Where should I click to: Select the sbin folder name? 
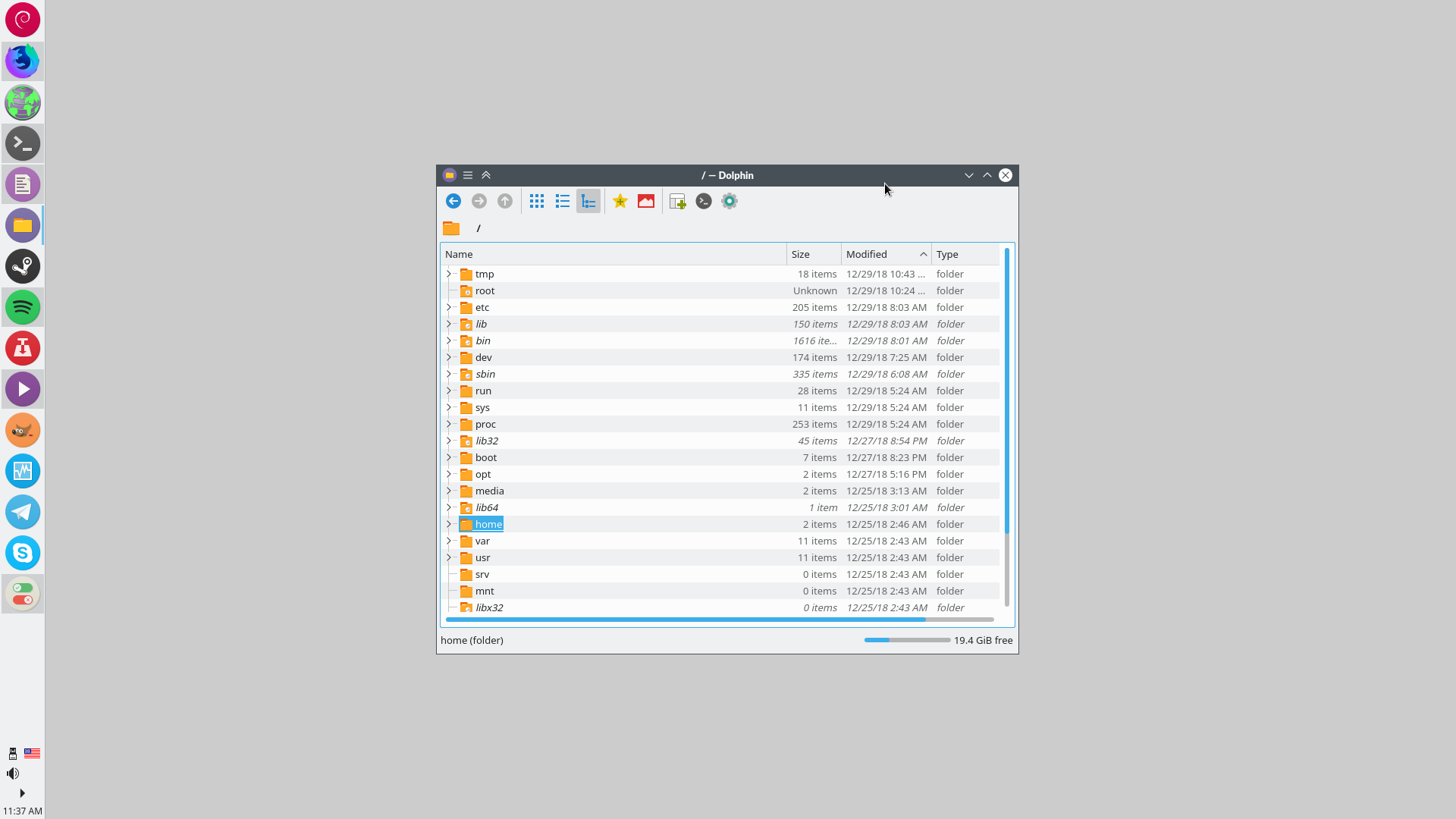485,374
